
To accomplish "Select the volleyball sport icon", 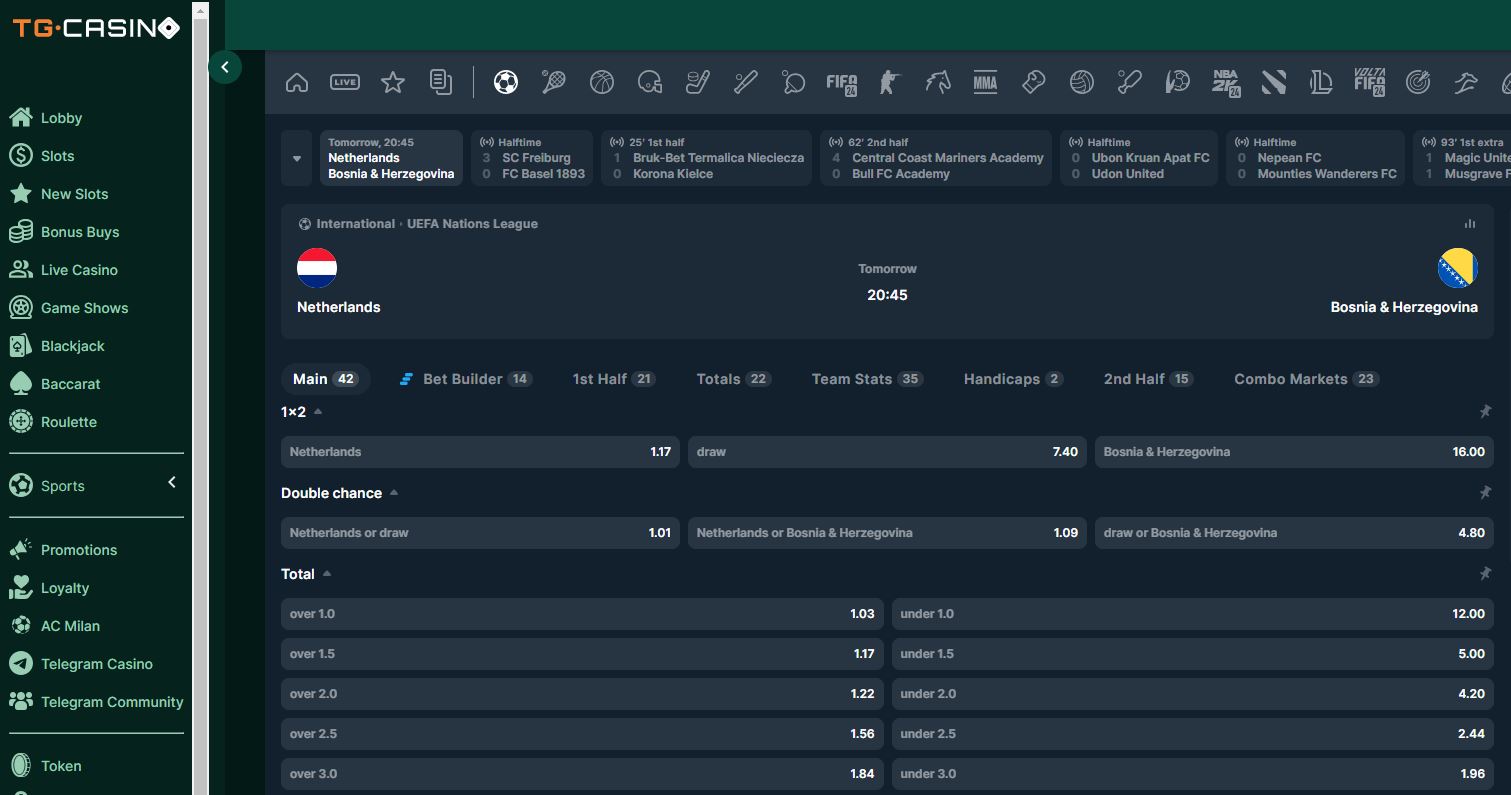I will 1082,82.
